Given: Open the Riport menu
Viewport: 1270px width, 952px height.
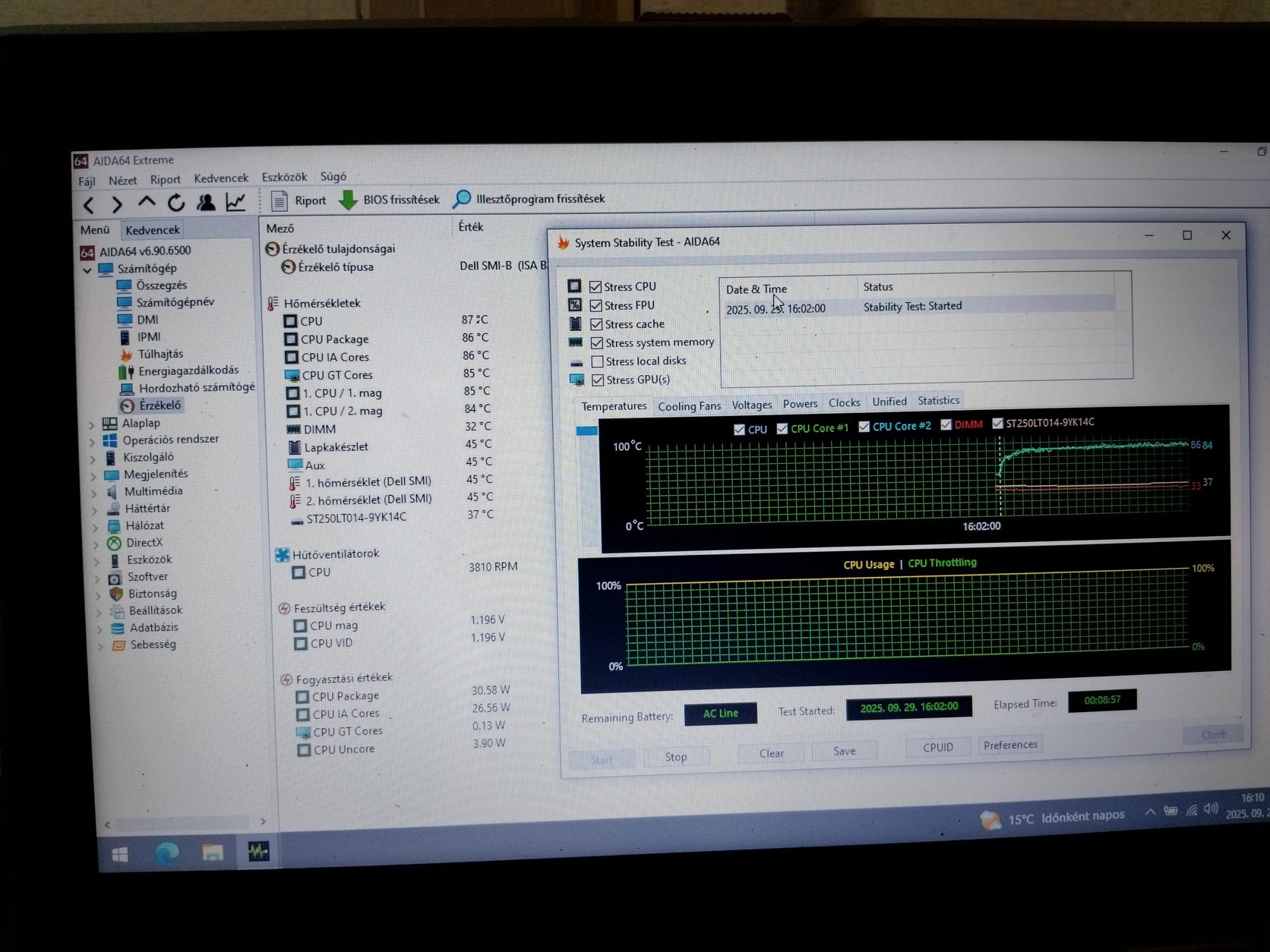Looking at the screenshot, I should 166,180.
